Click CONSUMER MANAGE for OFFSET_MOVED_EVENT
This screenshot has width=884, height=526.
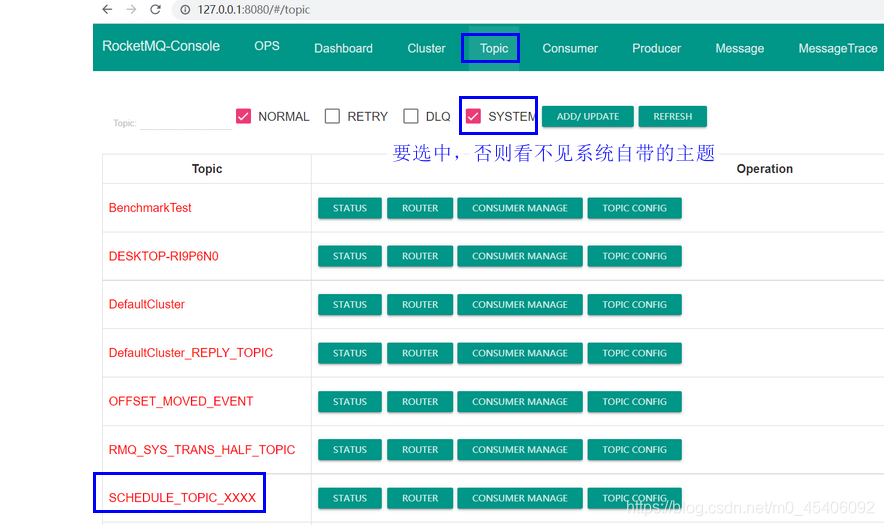(x=520, y=401)
